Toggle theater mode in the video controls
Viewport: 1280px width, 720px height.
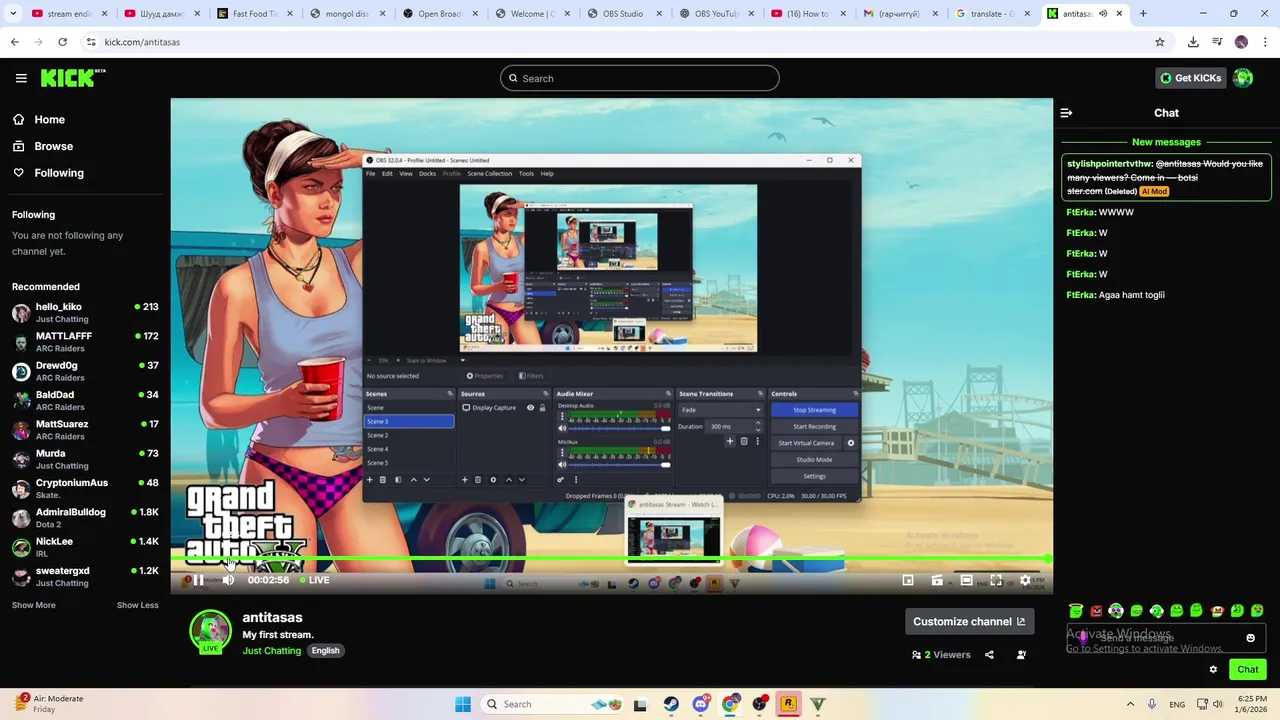pos(966,580)
